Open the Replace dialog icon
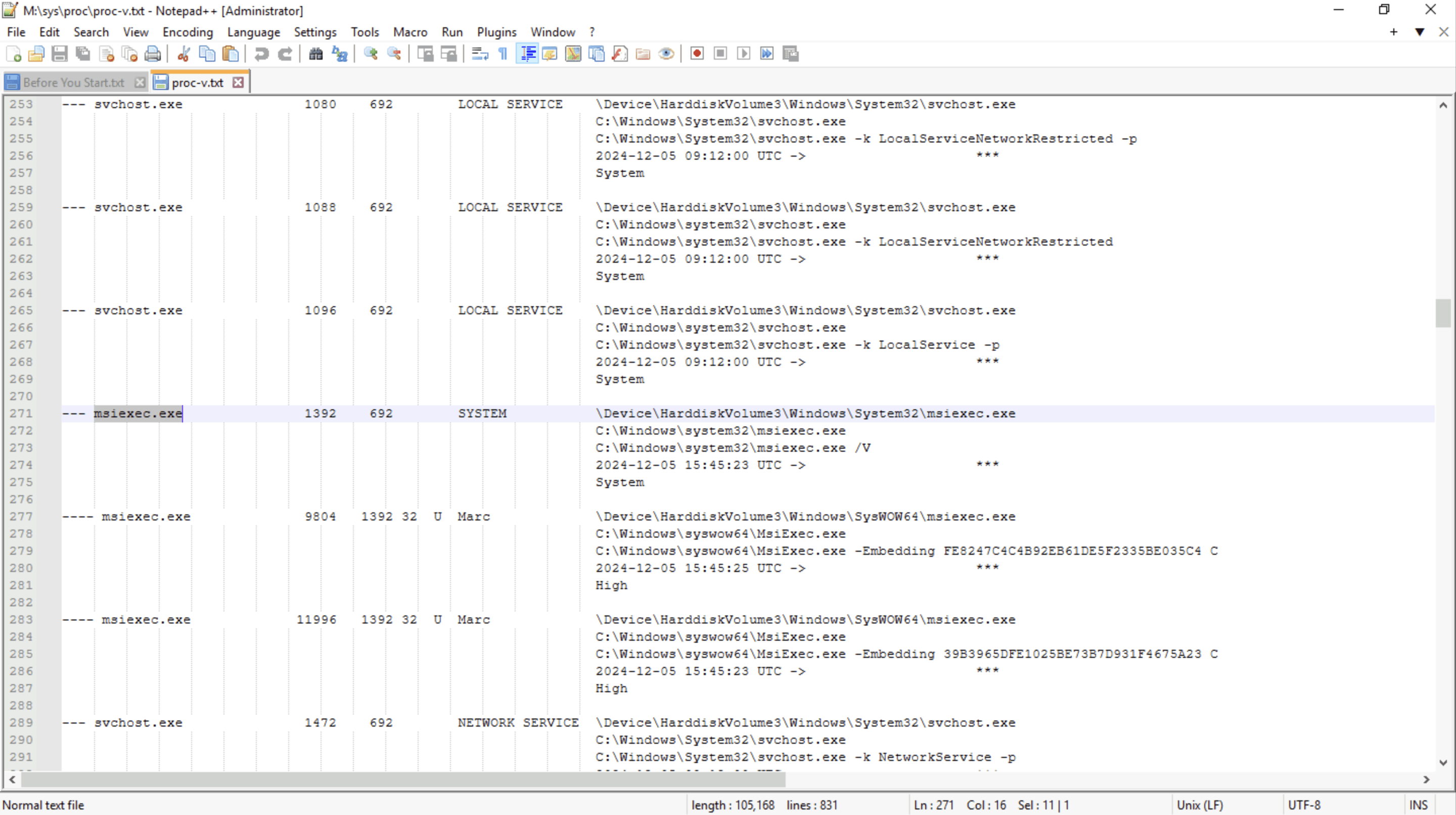The height and width of the screenshot is (815, 1456). point(339,54)
